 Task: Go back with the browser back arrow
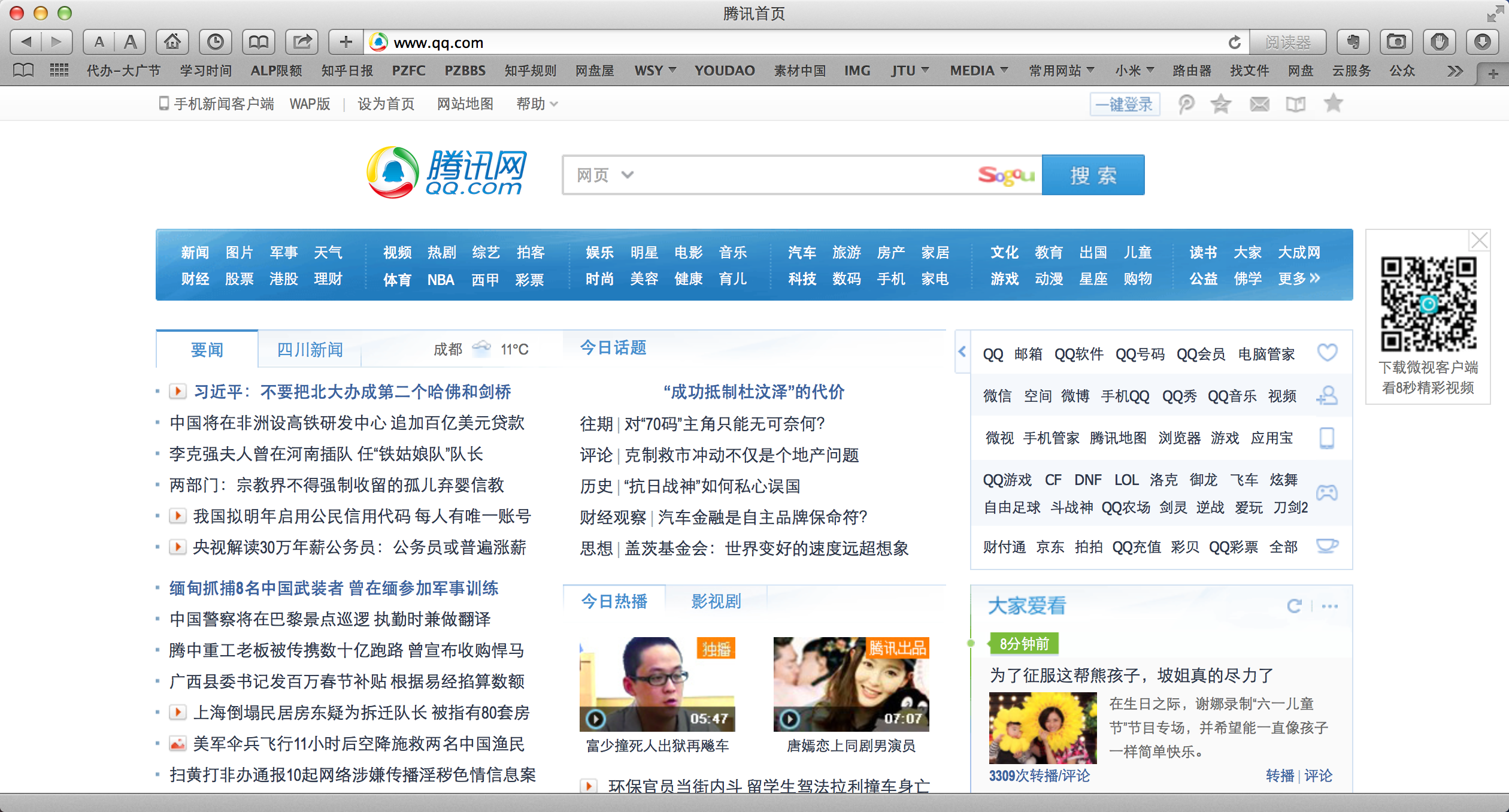[26, 42]
